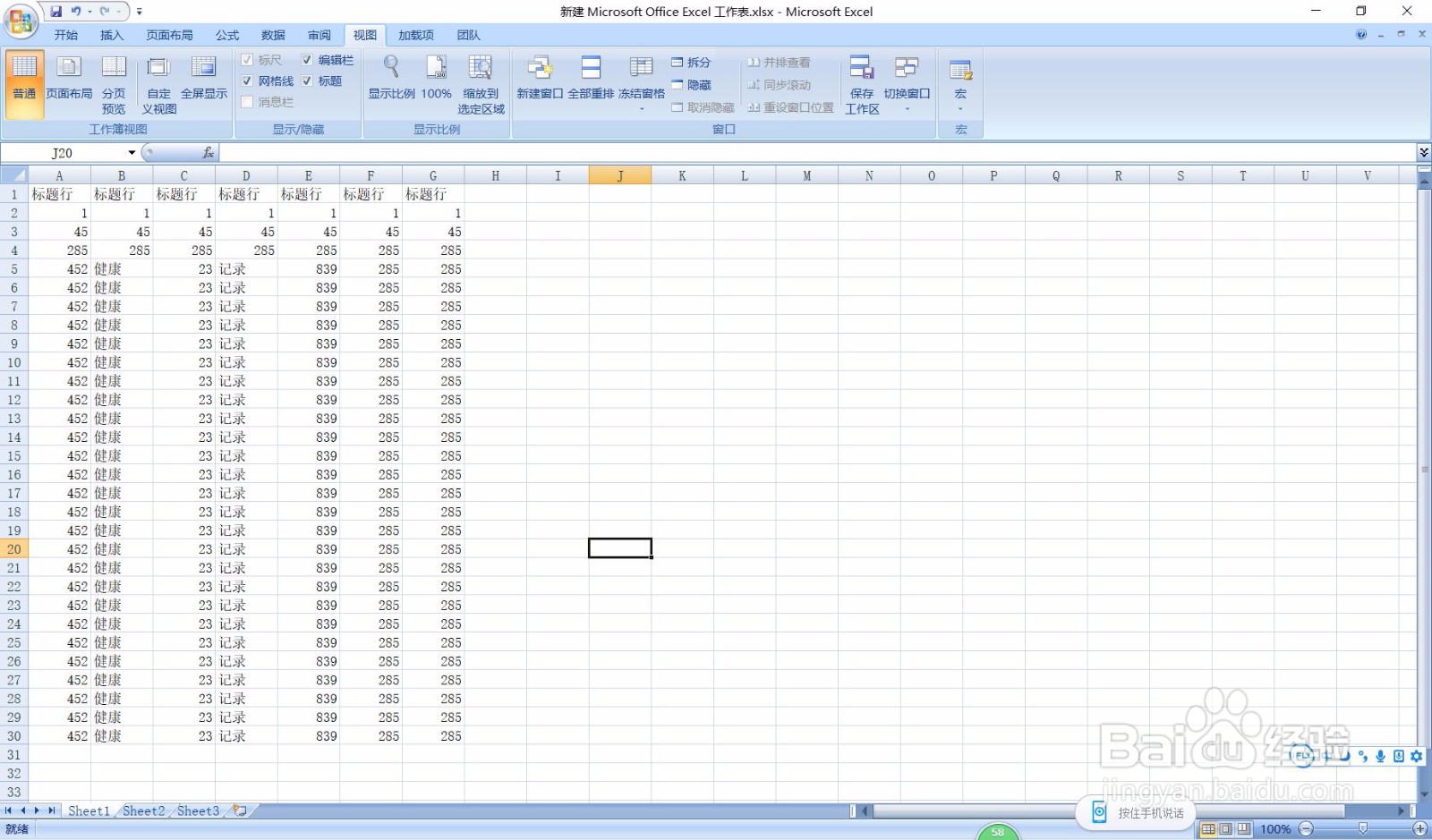
Task: Select Page Break Preview (分页预览)
Action: [114, 85]
